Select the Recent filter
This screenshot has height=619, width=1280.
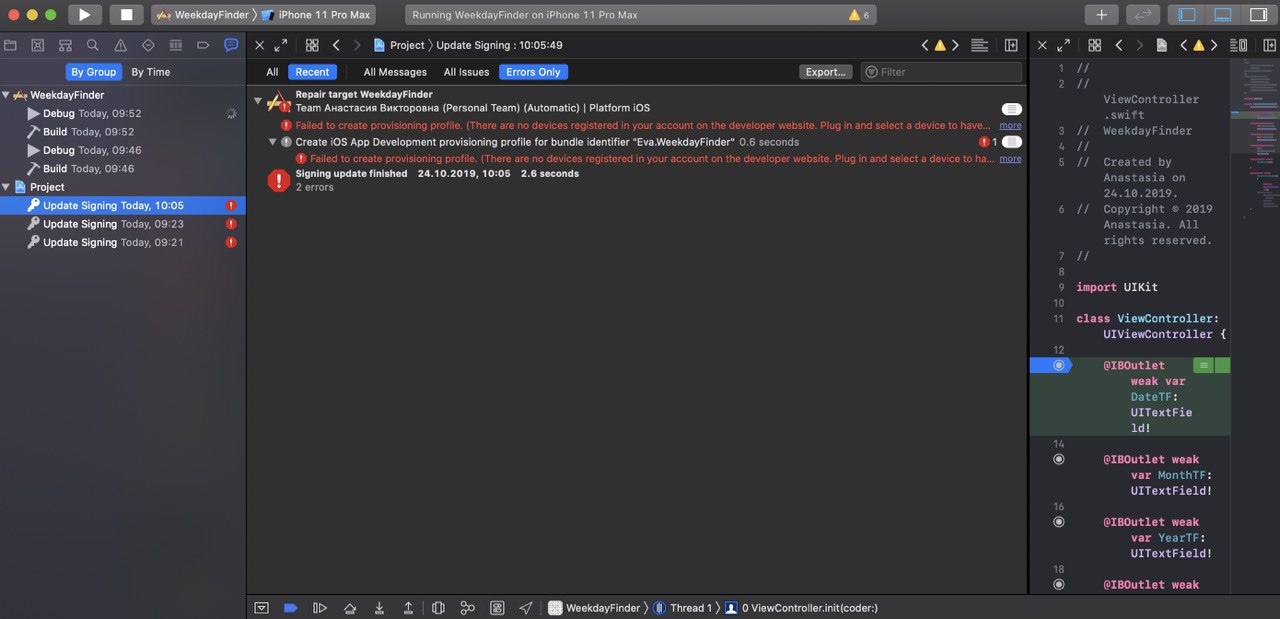312,72
